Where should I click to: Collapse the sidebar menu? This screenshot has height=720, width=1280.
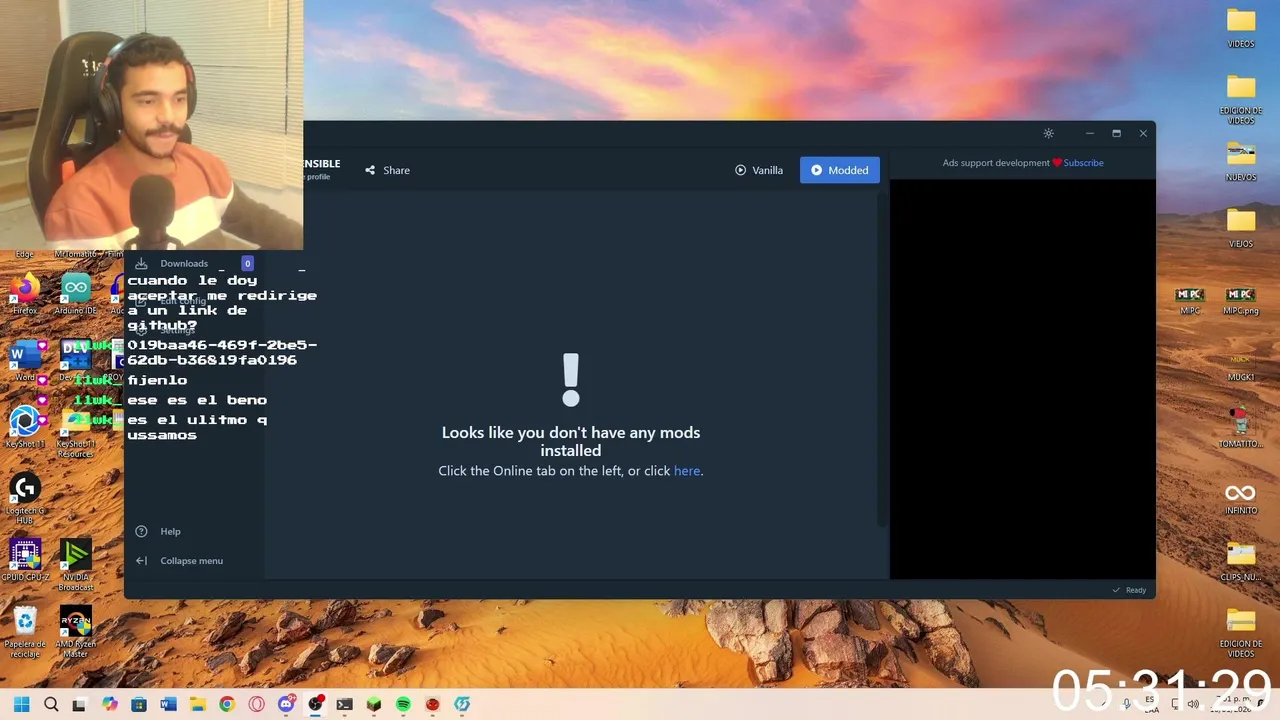click(x=191, y=561)
